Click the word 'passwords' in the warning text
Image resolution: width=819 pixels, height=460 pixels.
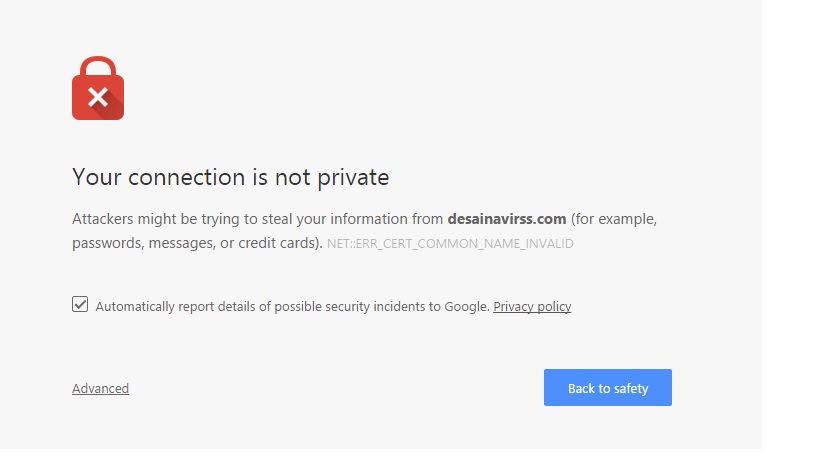click(x=105, y=243)
